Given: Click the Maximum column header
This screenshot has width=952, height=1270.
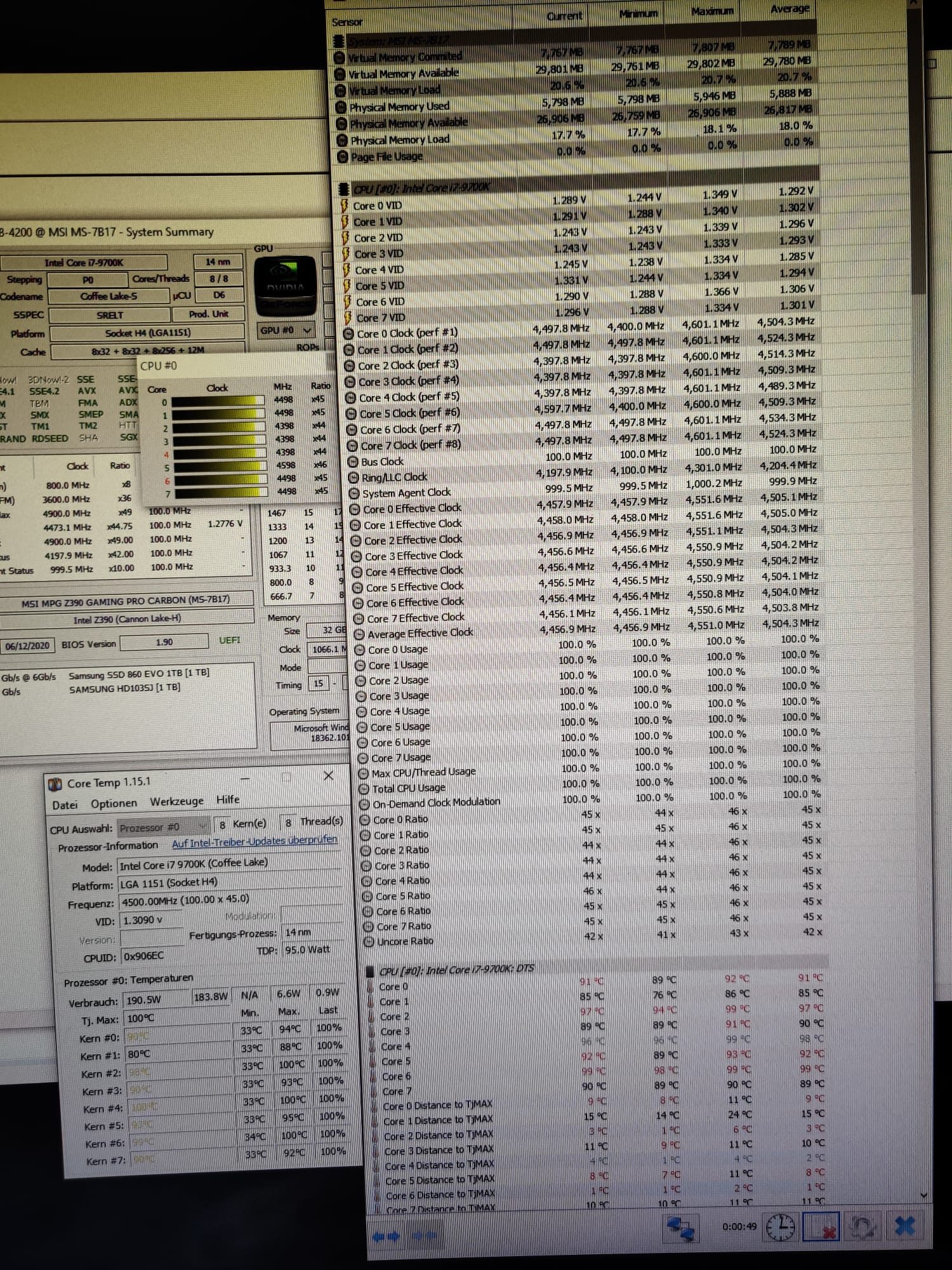Looking at the screenshot, I should coord(712,11).
